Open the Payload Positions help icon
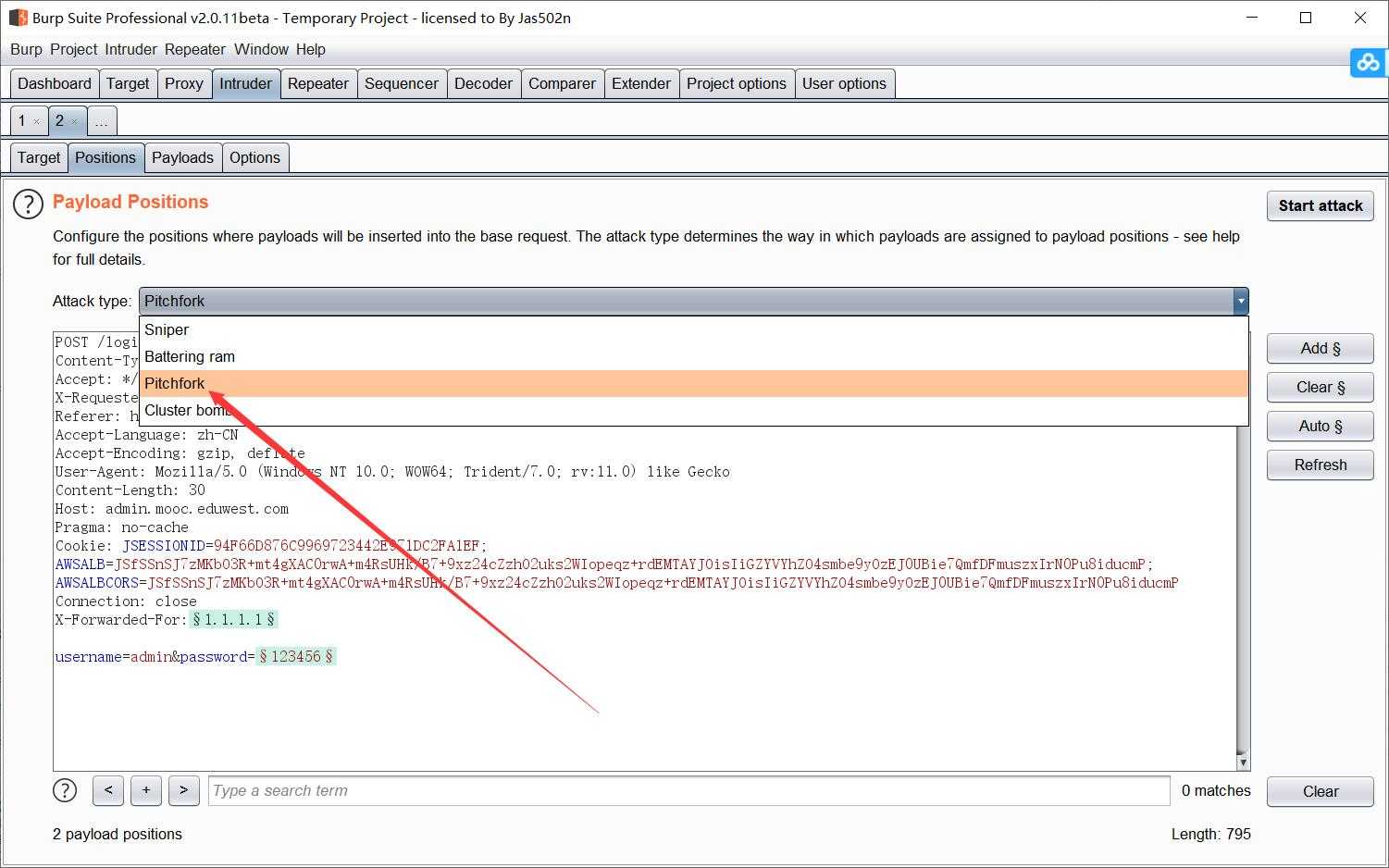1389x868 pixels. tap(28, 205)
